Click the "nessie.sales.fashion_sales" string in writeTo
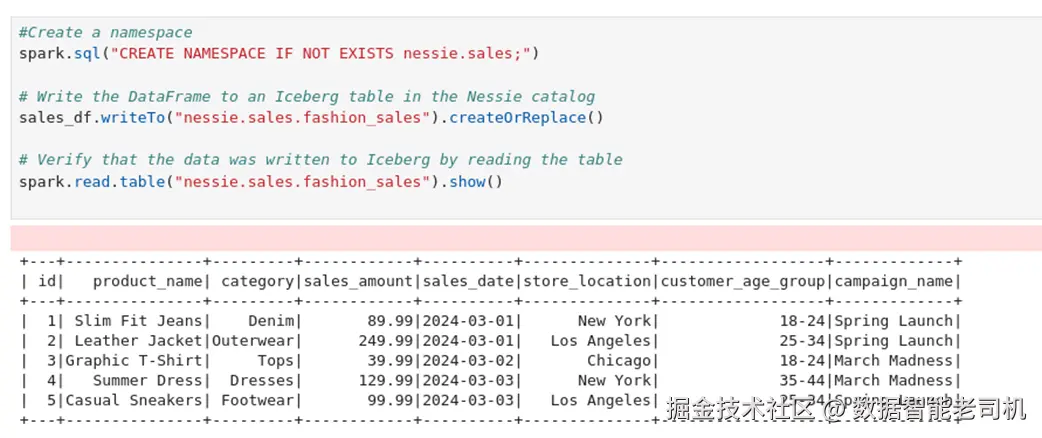Screen dimensions: 1042x438 tap(310, 117)
